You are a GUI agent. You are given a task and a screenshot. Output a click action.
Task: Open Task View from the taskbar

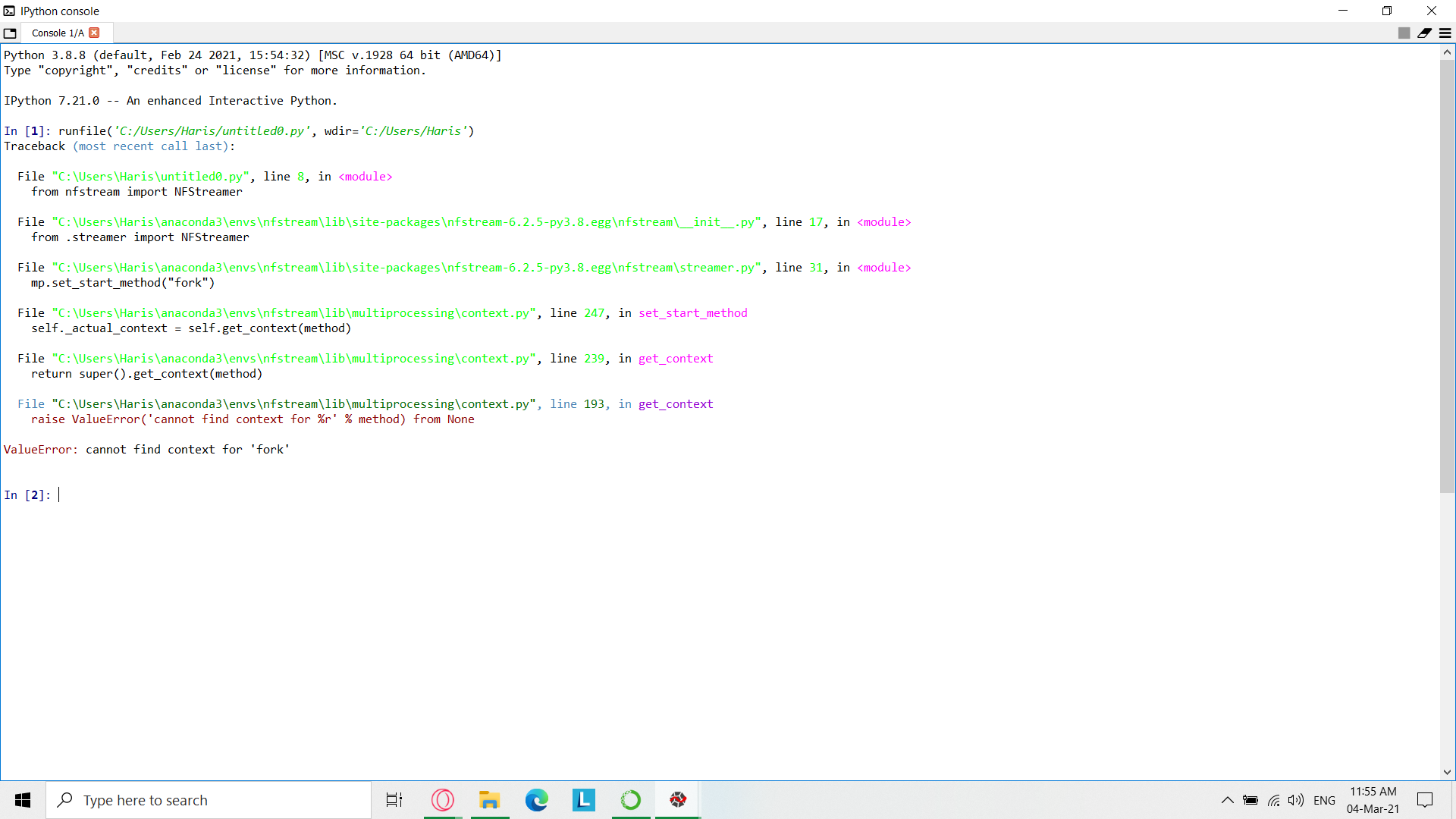pyautogui.click(x=394, y=800)
